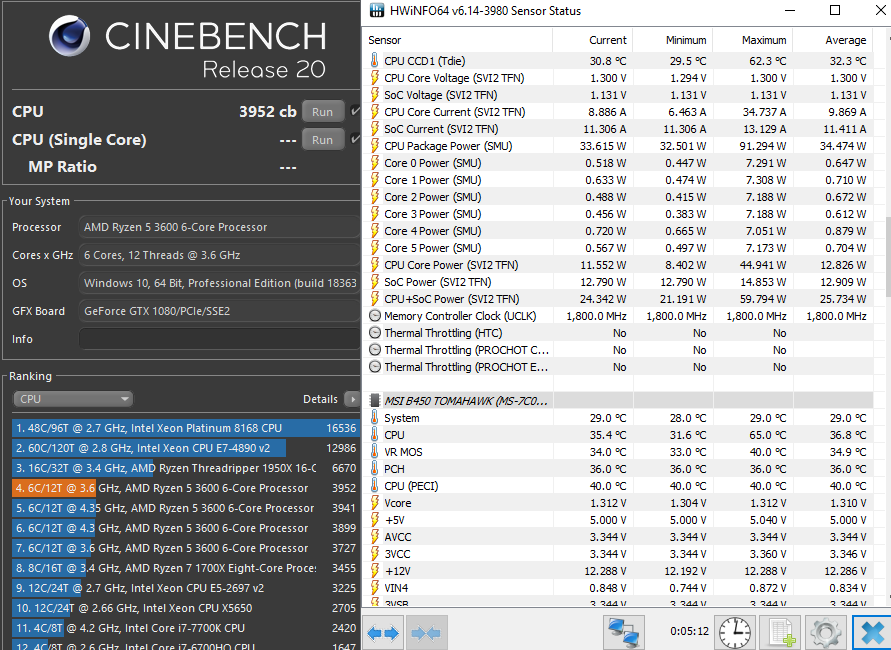Expand ranking Details with the arrow button

coord(352,399)
